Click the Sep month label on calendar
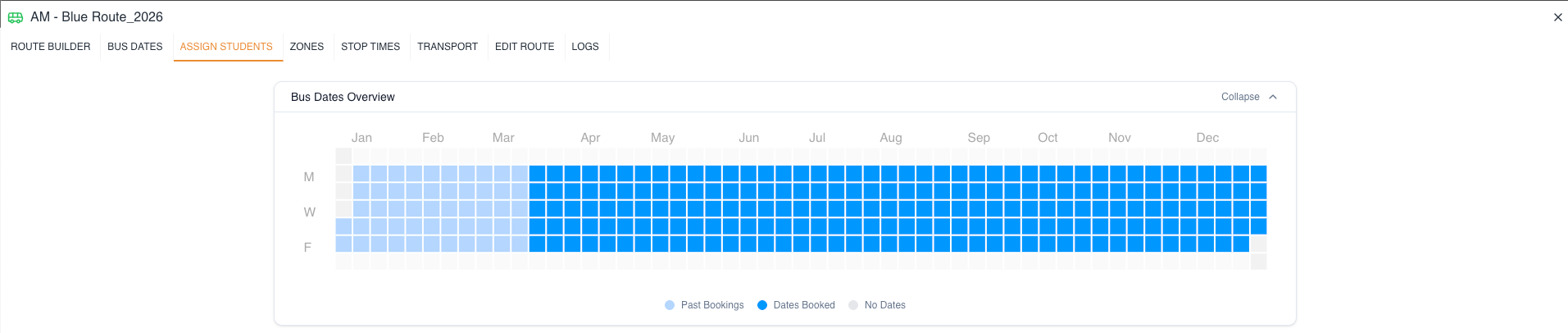 (979, 138)
